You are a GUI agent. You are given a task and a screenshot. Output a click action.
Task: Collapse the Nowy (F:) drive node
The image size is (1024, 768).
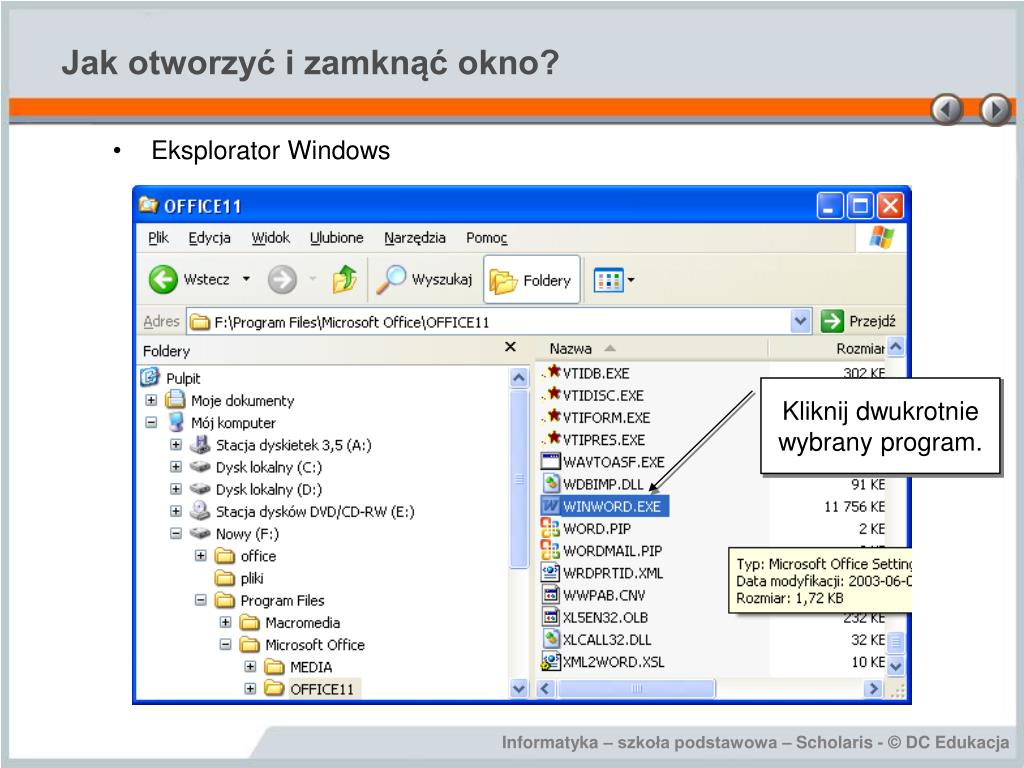[176, 534]
